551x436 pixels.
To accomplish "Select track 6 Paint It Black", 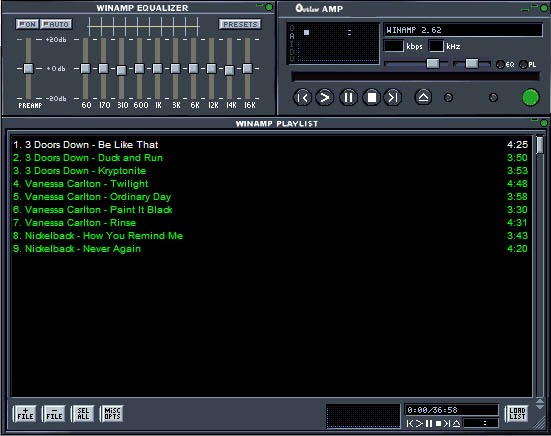I will (x=271, y=209).
